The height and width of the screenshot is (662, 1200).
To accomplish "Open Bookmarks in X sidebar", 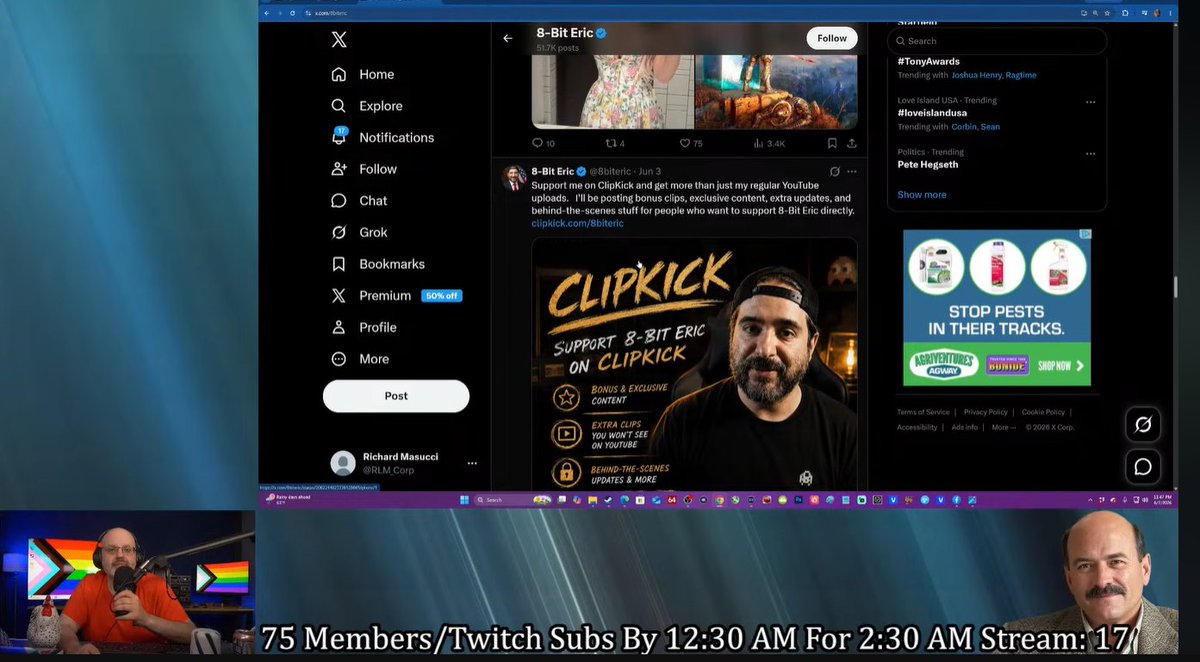I will click(378, 264).
